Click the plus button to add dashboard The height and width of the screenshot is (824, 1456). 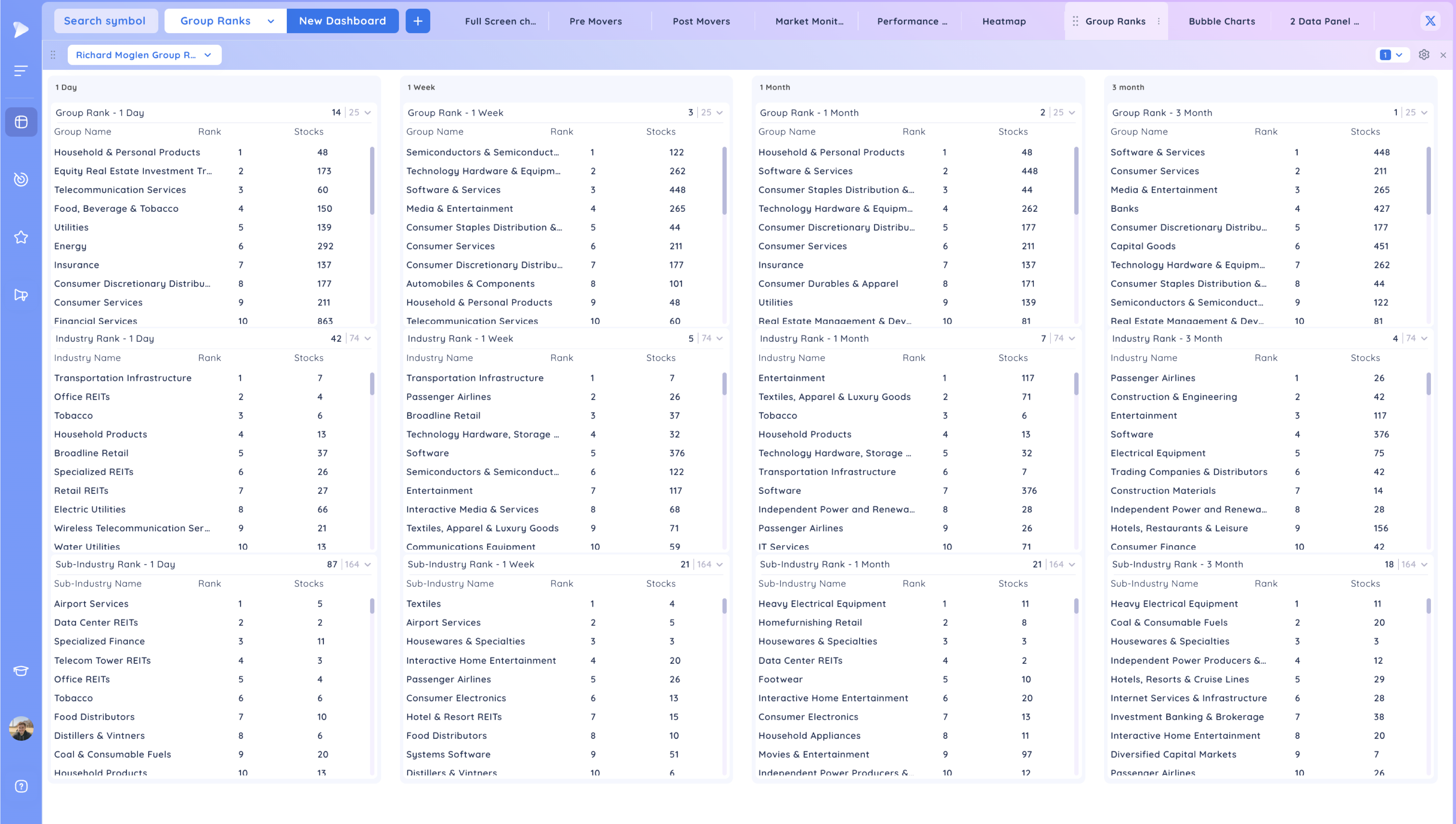pos(418,21)
